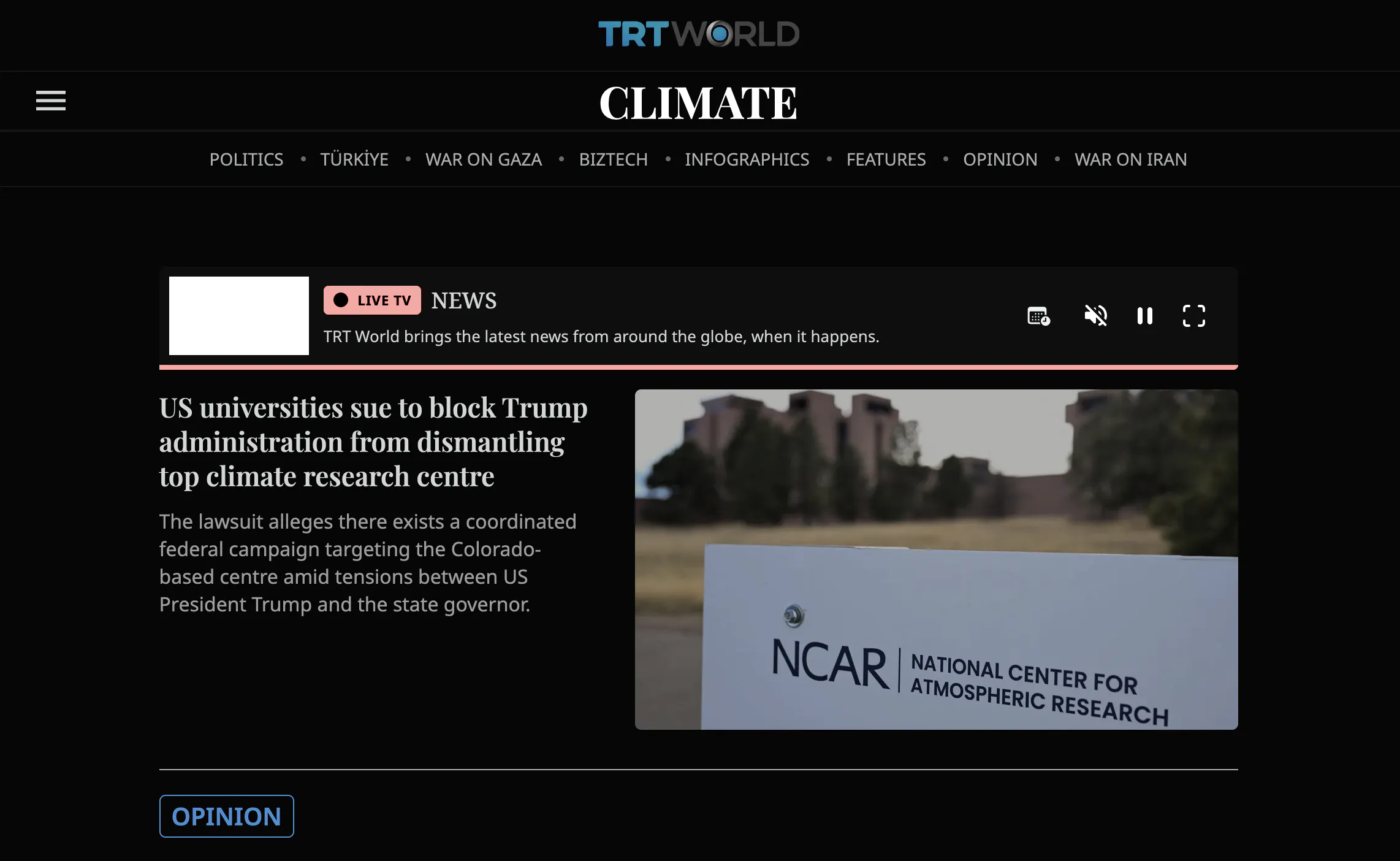
Task: Click the NEWS live channel title
Action: pyautogui.click(x=464, y=300)
